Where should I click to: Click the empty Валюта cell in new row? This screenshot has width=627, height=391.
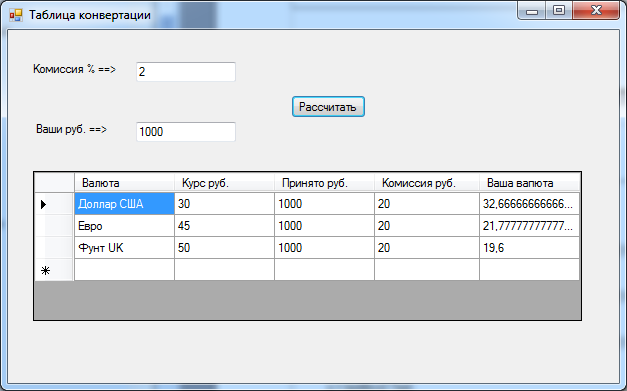tap(124, 270)
